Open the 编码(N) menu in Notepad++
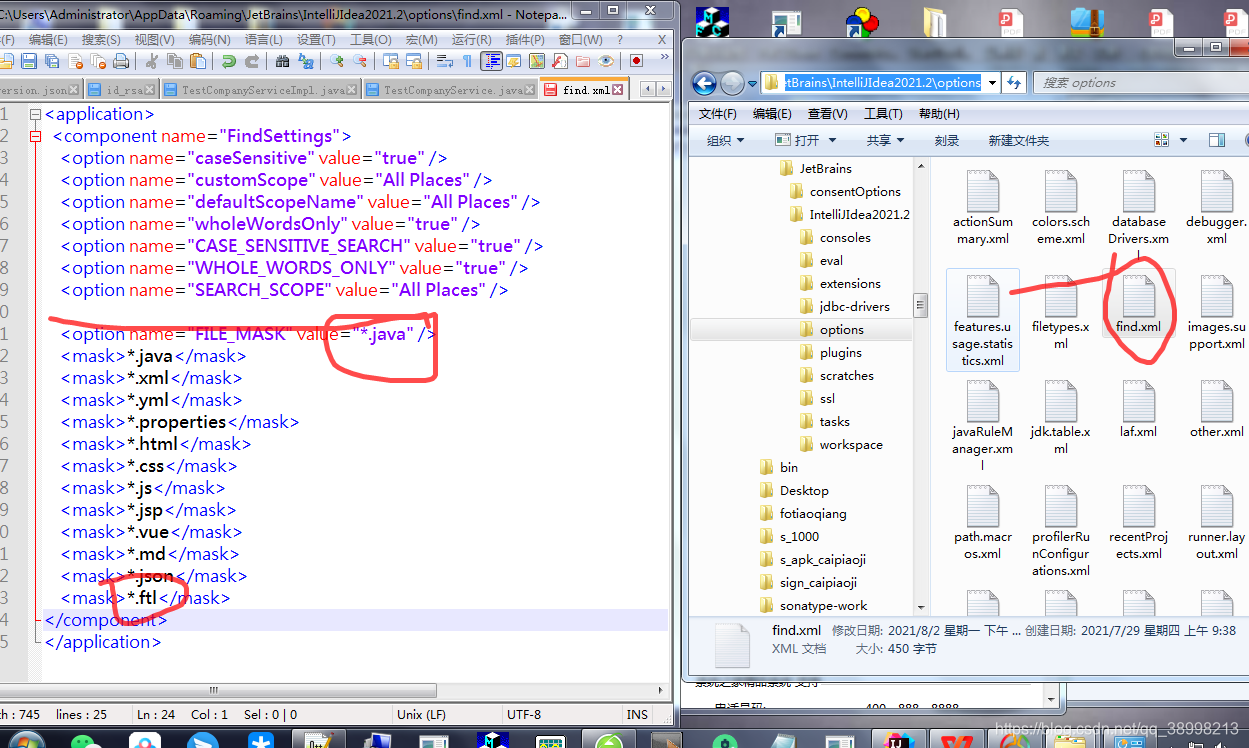The image size is (1249, 748). pyautogui.click(x=209, y=39)
